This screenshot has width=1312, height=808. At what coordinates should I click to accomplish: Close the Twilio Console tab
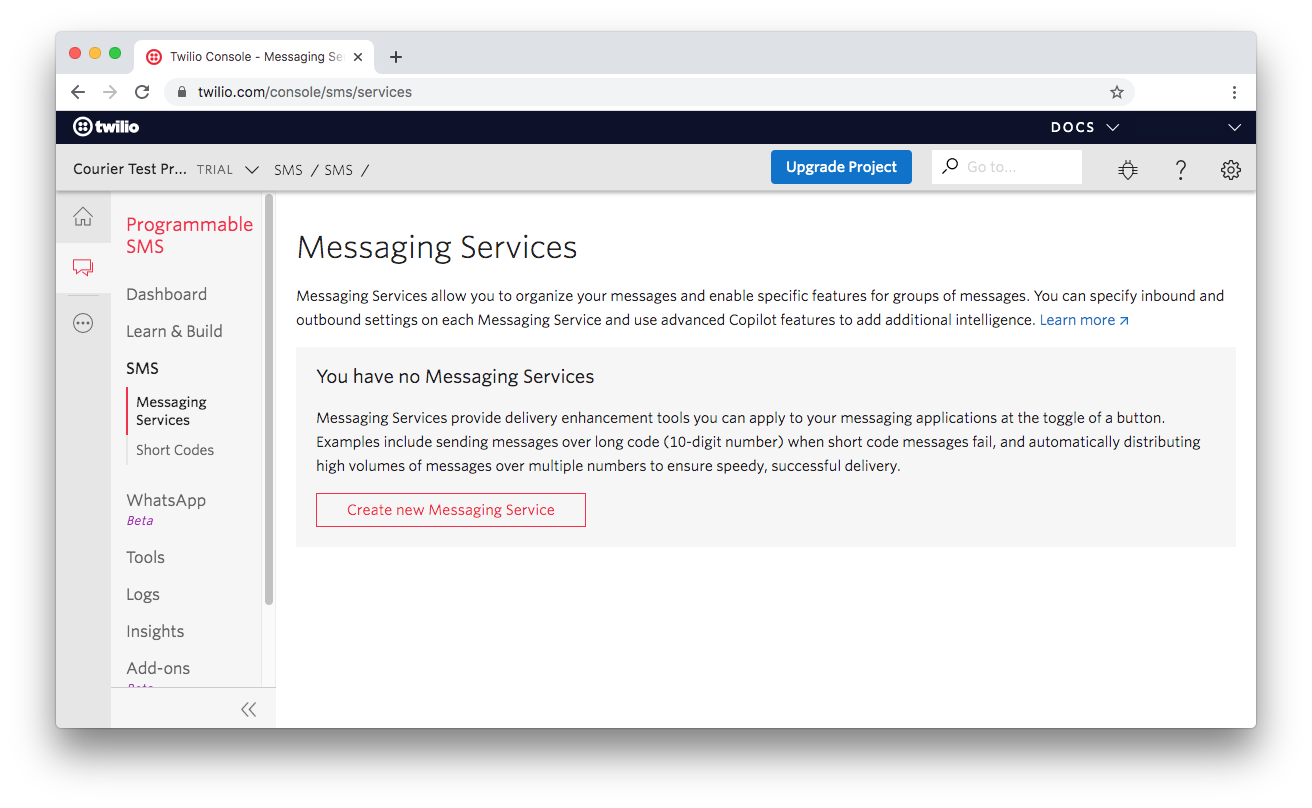(x=358, y=57)
